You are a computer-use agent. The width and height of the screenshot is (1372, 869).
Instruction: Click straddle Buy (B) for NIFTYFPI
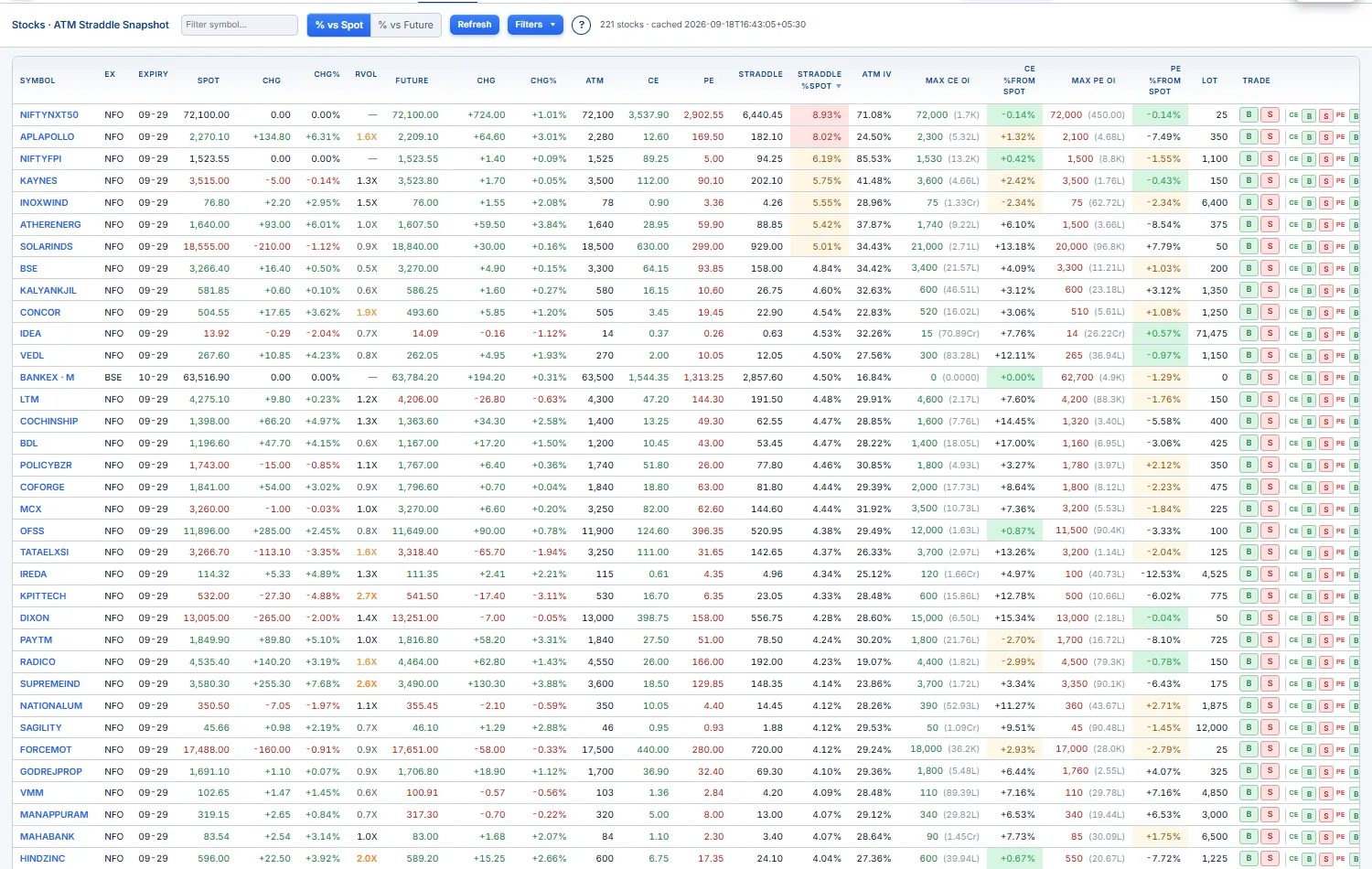[x=1249, y=158]
